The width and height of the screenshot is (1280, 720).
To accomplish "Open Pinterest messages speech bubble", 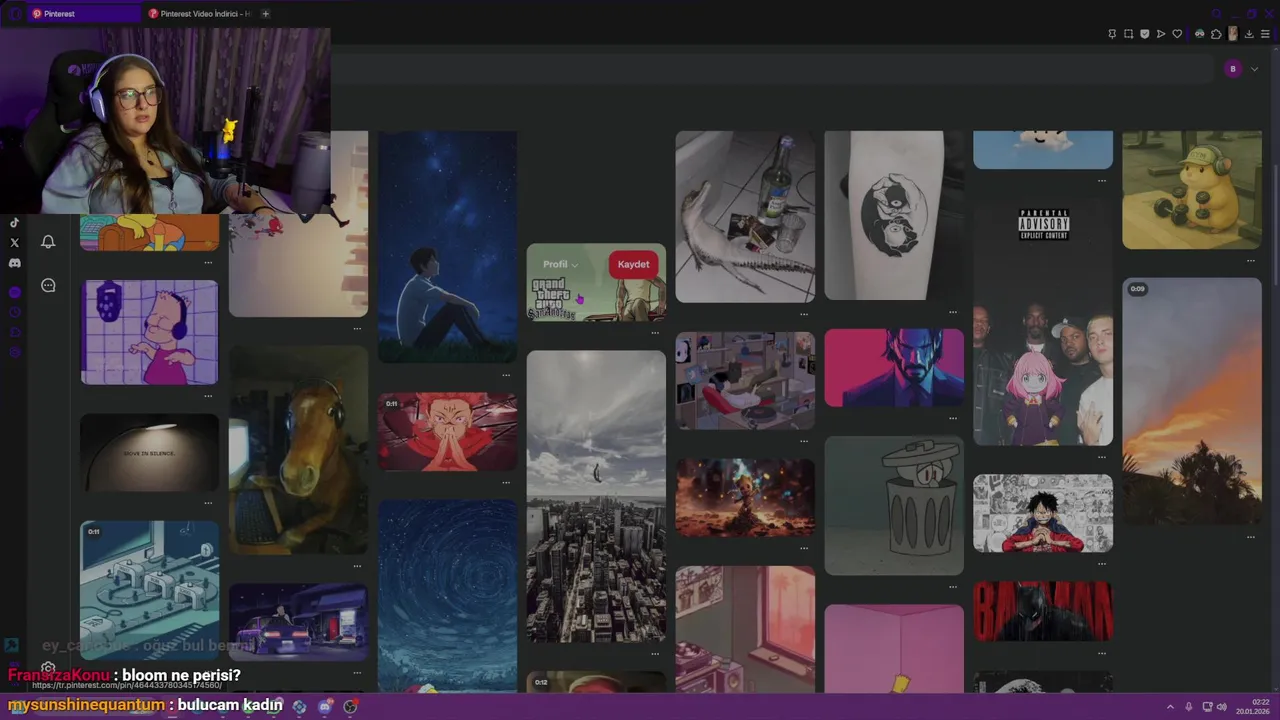I will coord(48,285).
